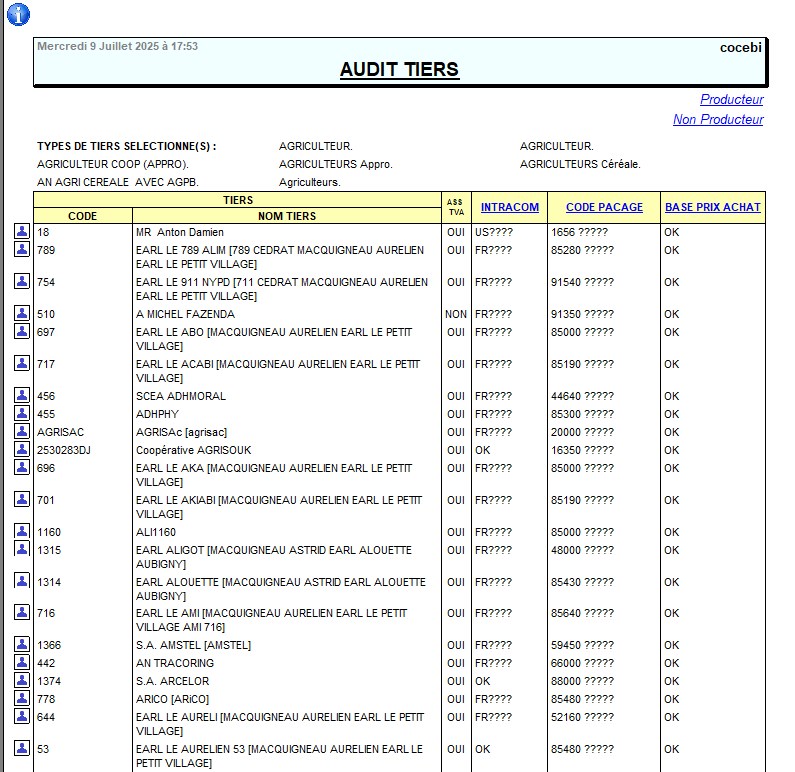Click person icon for code 1374
Screen dimensions: 795x772
coord(22,680)
